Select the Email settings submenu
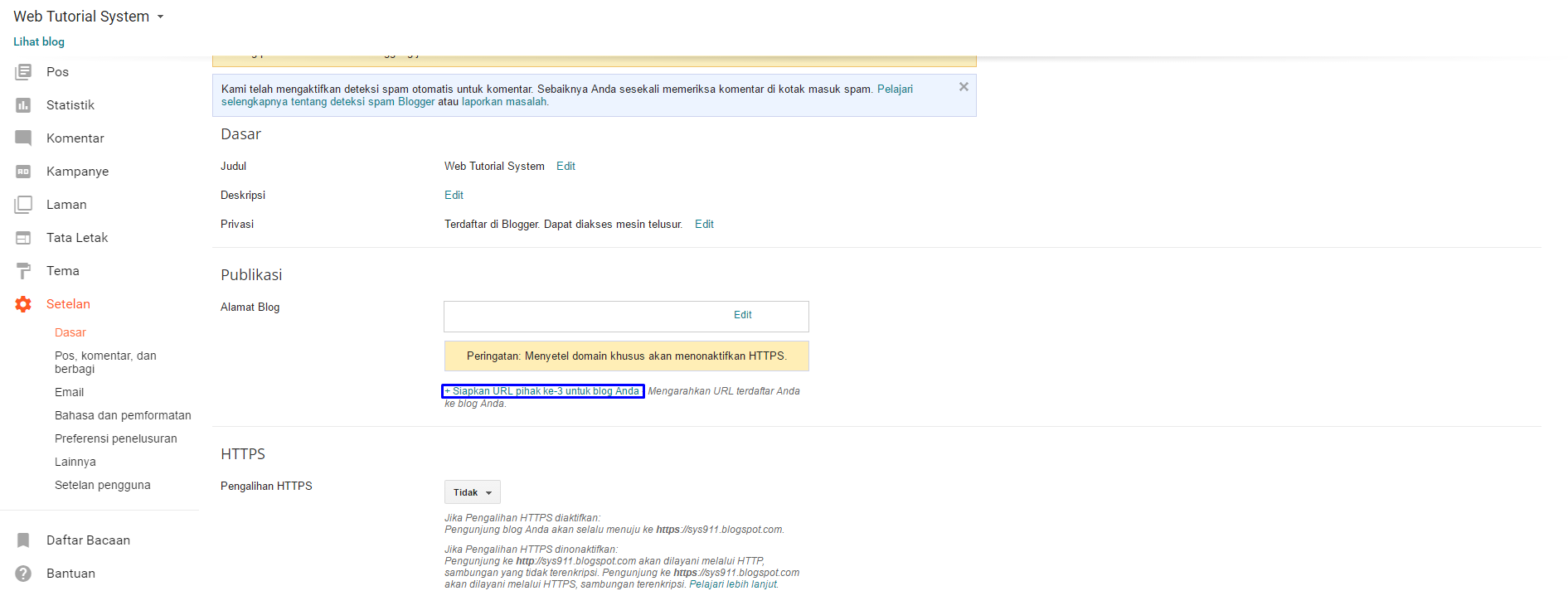The width and height of the screenshot is (1568, 615). [x=69, y=392]
